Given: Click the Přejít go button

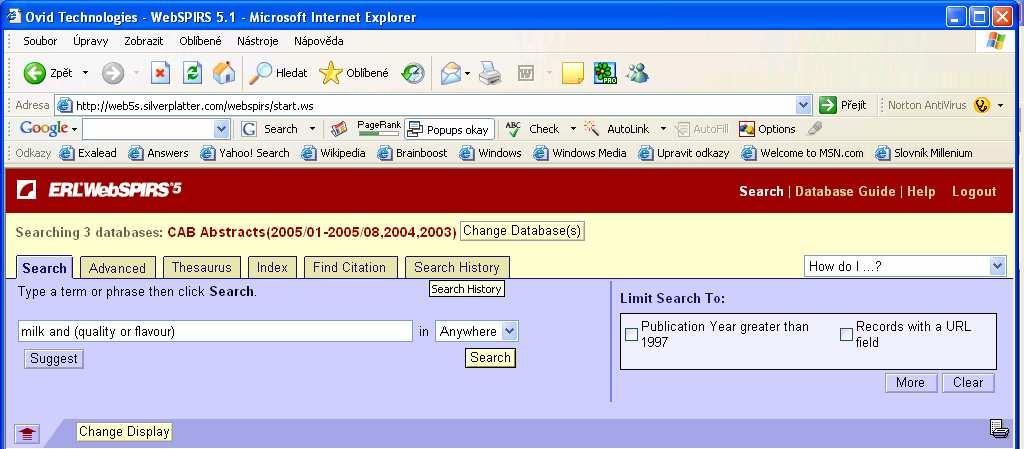Looking at the screenshot, I should 842,105.
